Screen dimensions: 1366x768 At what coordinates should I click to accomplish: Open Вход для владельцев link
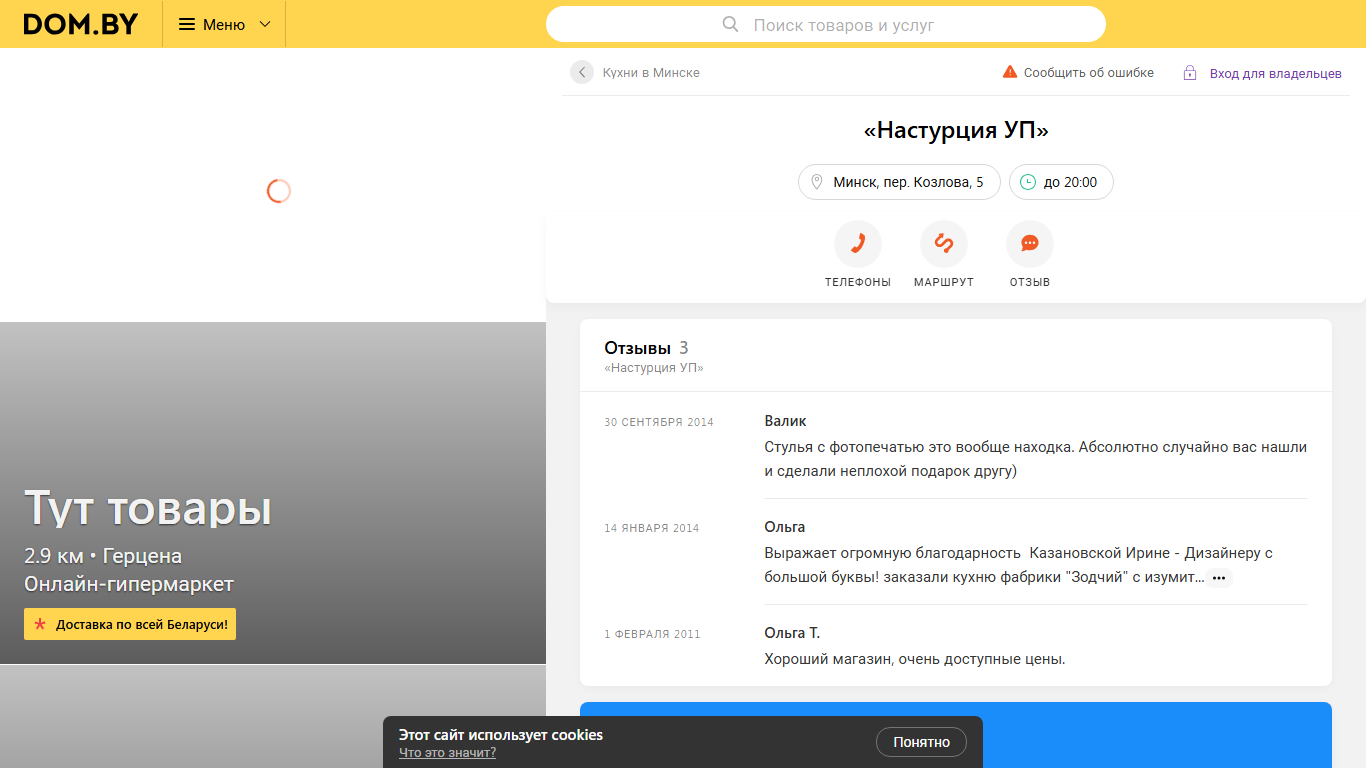pyautogui.click(x=1276, y=74)
